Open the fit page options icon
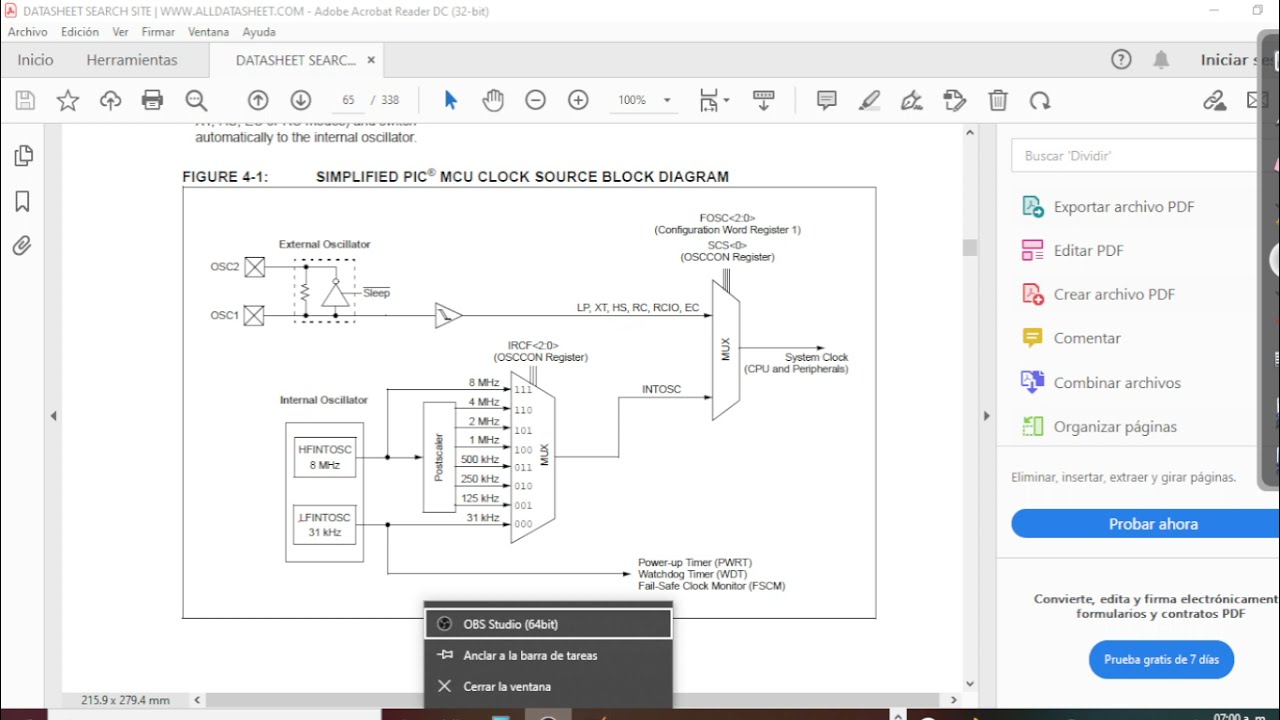Screen dimensions: 1280x720 click(x=713, y=100)
